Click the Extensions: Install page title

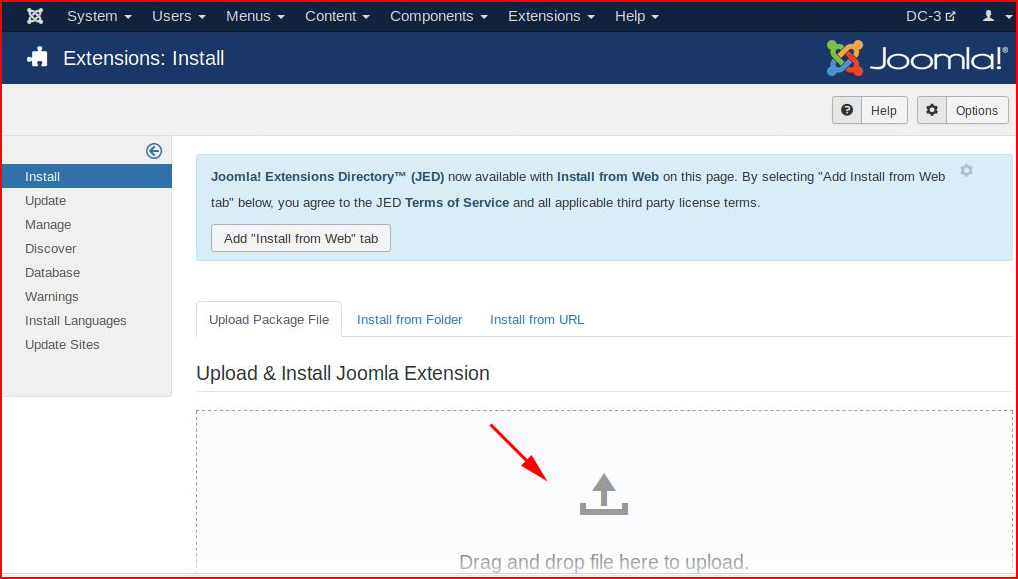pos(143,58)
